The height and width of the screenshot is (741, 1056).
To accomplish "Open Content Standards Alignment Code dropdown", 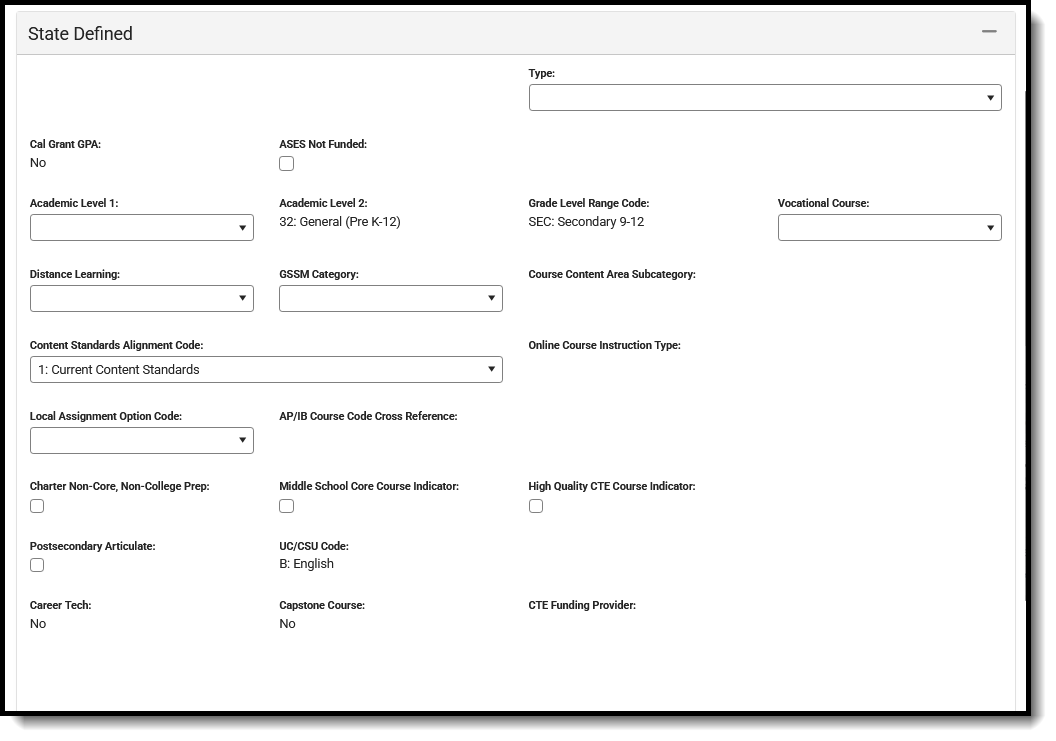I will click(x=266, y=370).
